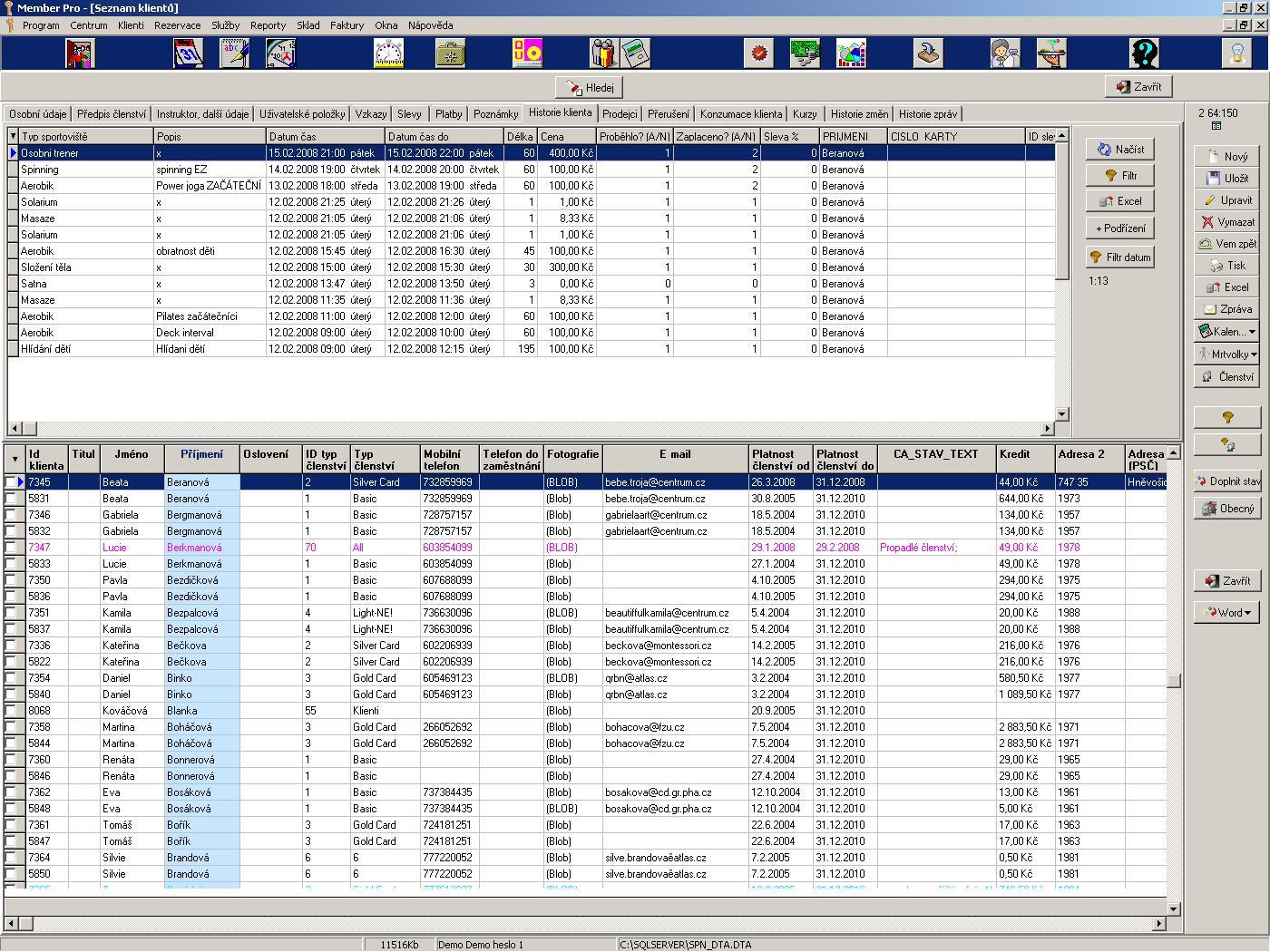This screenshot has height=952, width=1270.
Task: Click Filtr datum button
Action: click(x=1120, y=257)
